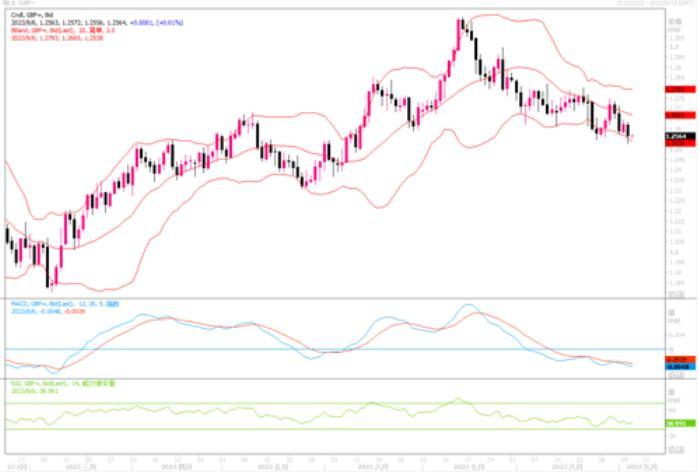The image size is (699, 472).
Task: Select the blue MACD indicator legend label
Action: [65, 304]
